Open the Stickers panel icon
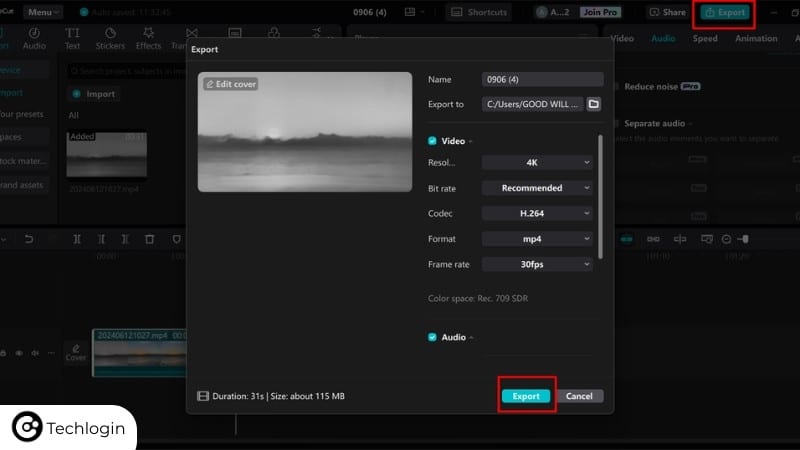The image size is (800, 450). [110, 39]
